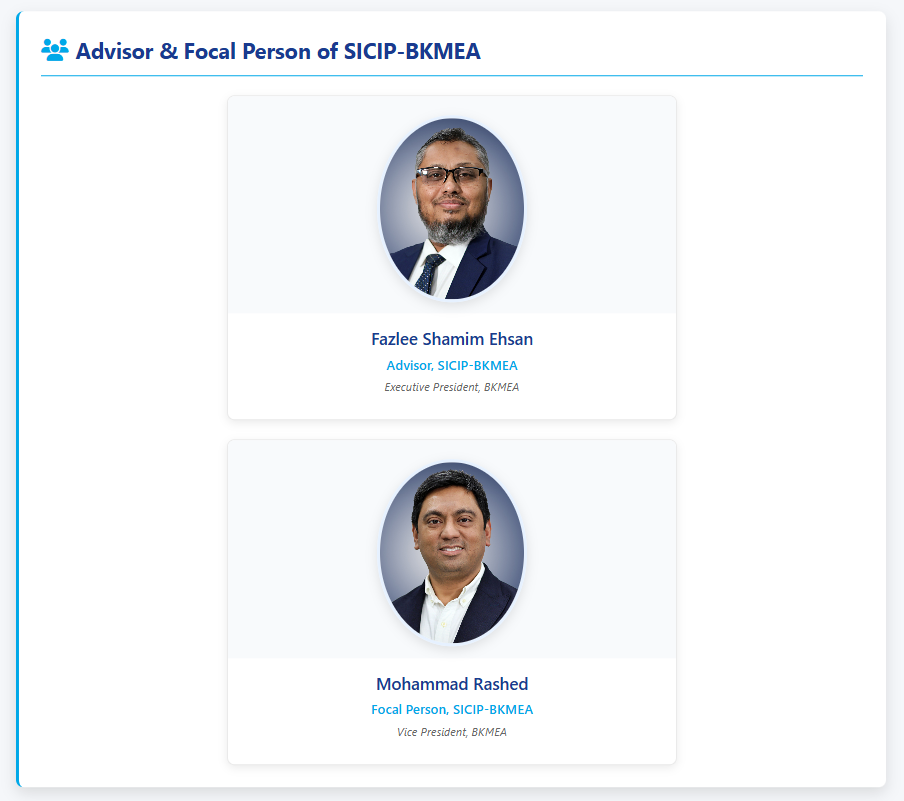Click the name Mohammad Rashed
The height and width of the screenshot is (801, 904).
(452, 684)
